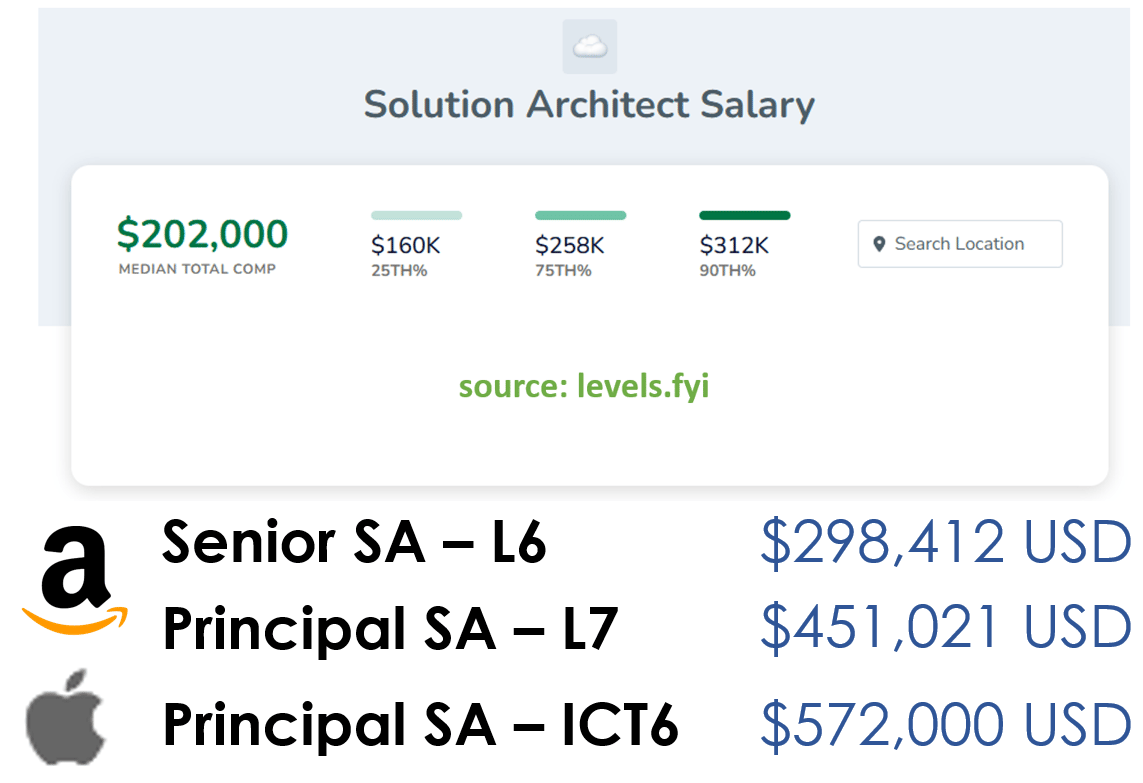Select the Senior SA – L6 row label
The width and height of the screenshot is (1143, 783).
354,542
